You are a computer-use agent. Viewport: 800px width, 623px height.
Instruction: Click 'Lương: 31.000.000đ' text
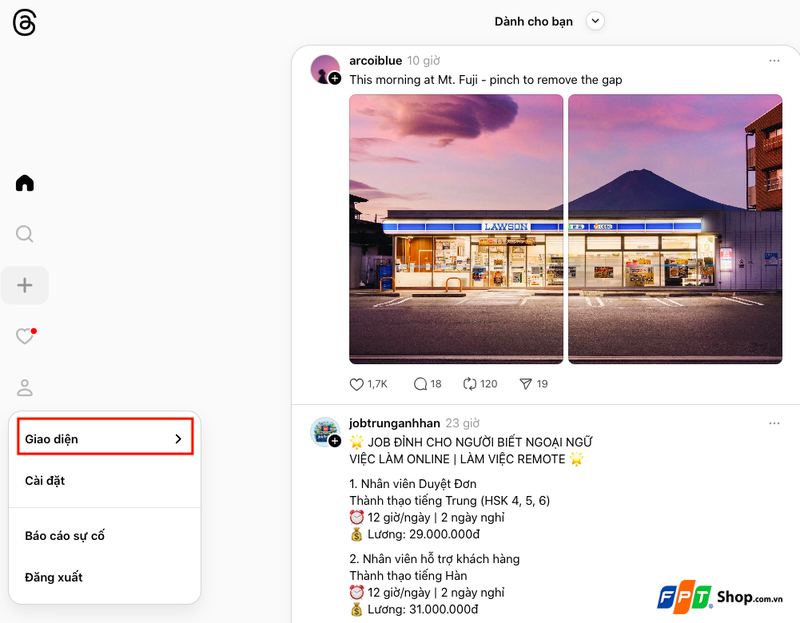[x=423, y=609]
